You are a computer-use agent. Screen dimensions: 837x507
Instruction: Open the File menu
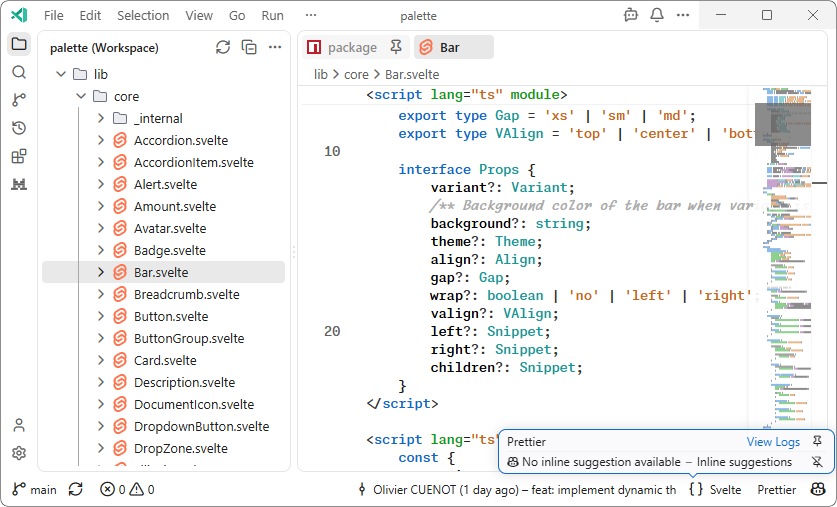53,15
